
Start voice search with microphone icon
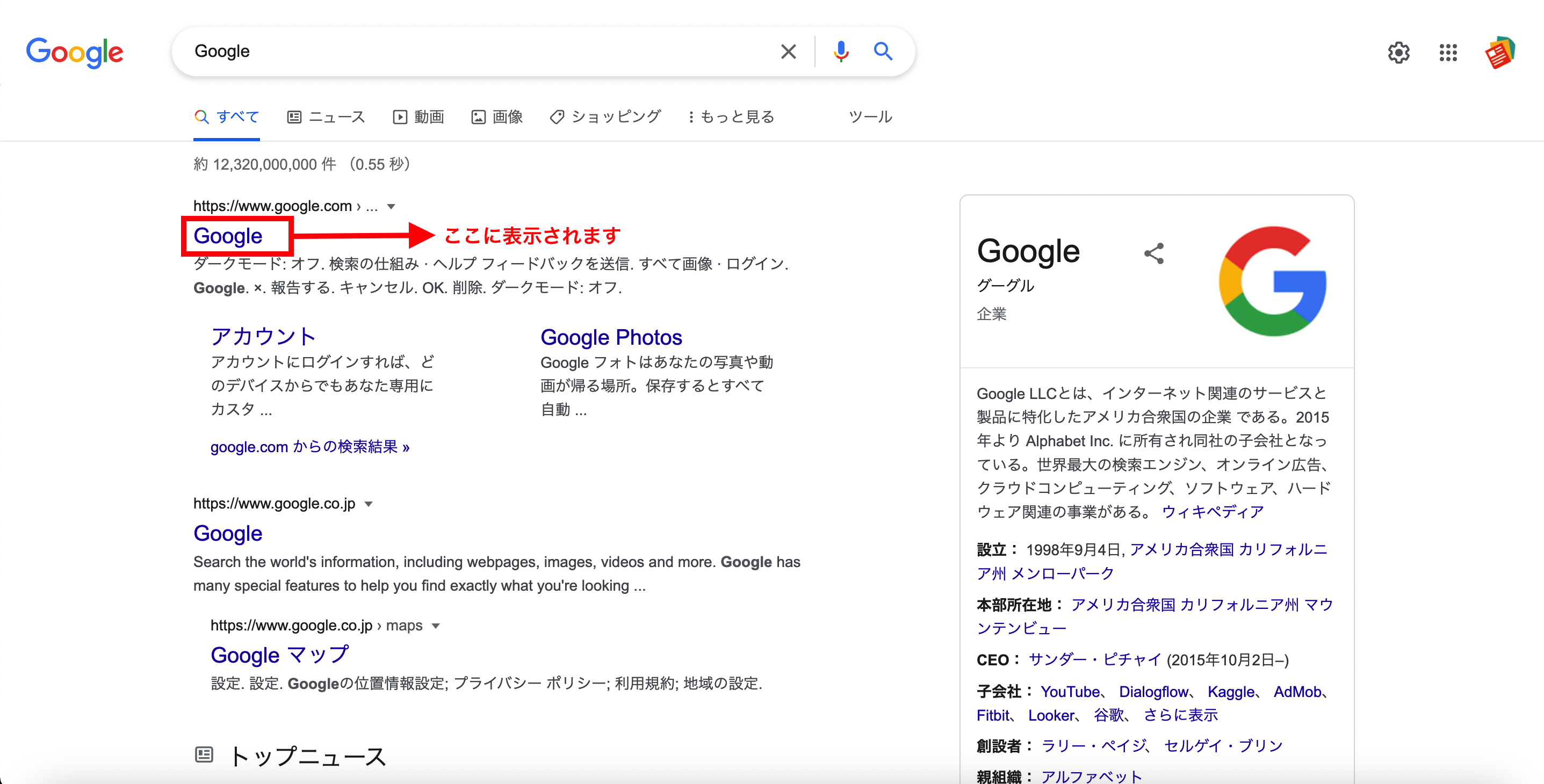click(841, 52)
